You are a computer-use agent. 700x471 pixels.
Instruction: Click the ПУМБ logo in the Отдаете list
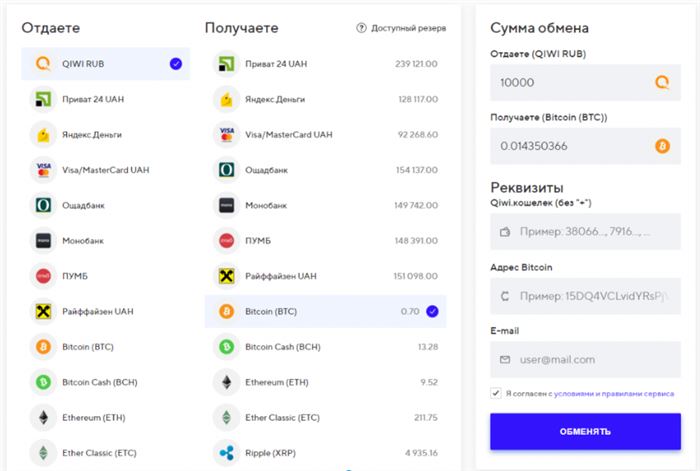tap(43, 276)
